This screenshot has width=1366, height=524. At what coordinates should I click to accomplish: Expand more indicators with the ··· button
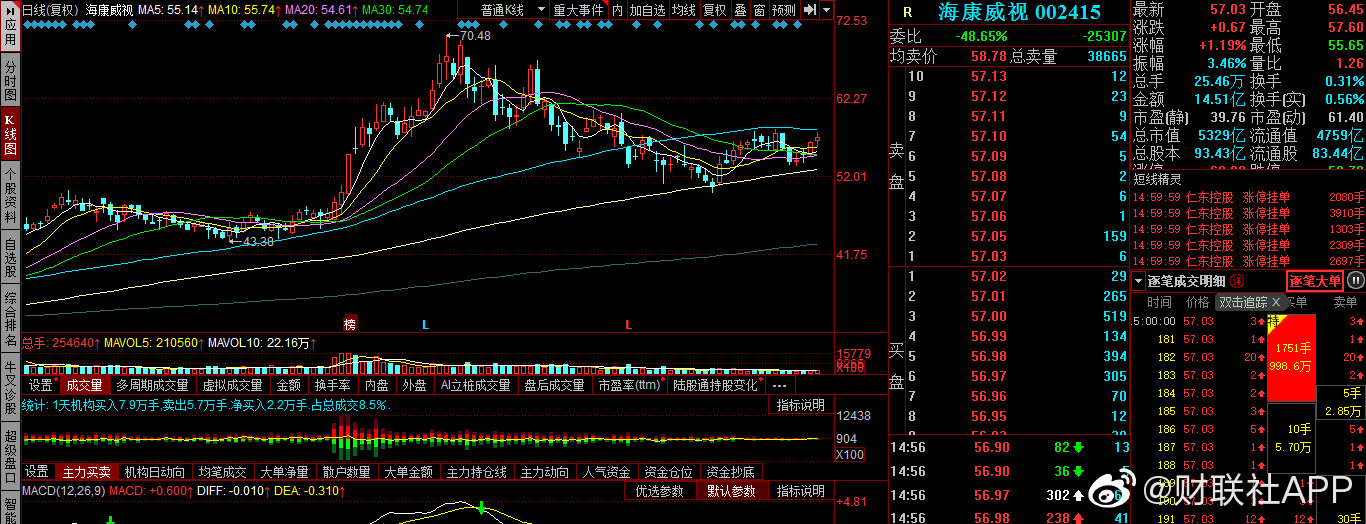point(779,385)
